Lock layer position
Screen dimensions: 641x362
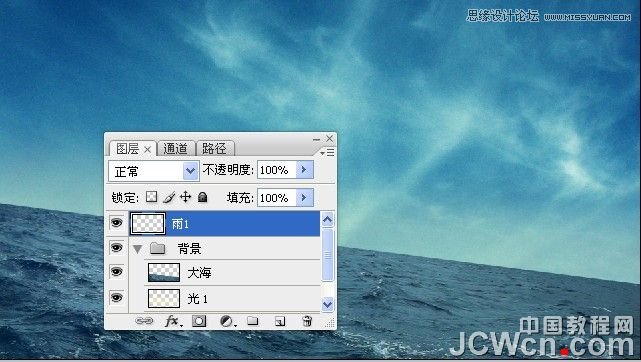(186, 197)
